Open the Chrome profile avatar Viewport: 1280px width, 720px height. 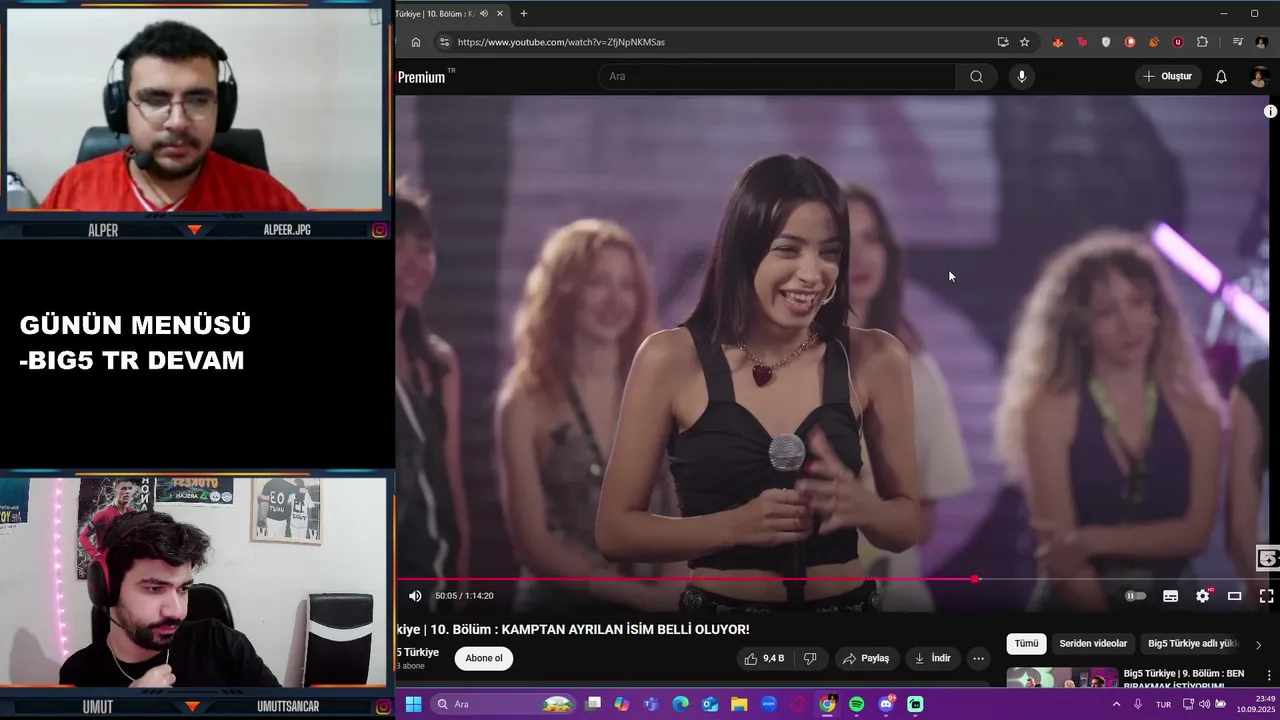coord(1260,42)
